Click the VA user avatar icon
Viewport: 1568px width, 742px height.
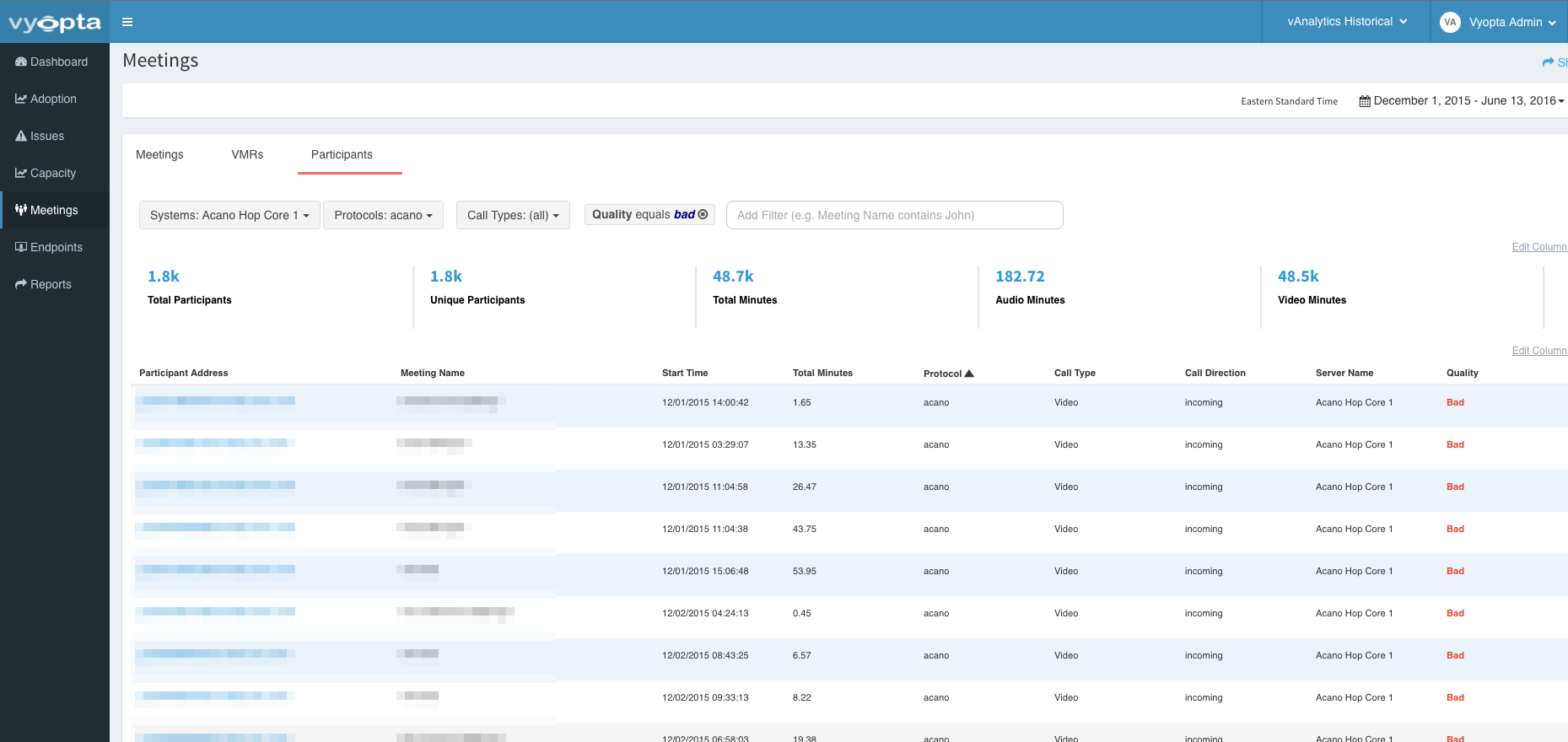pyautogui.click(x=1450, y=22)
